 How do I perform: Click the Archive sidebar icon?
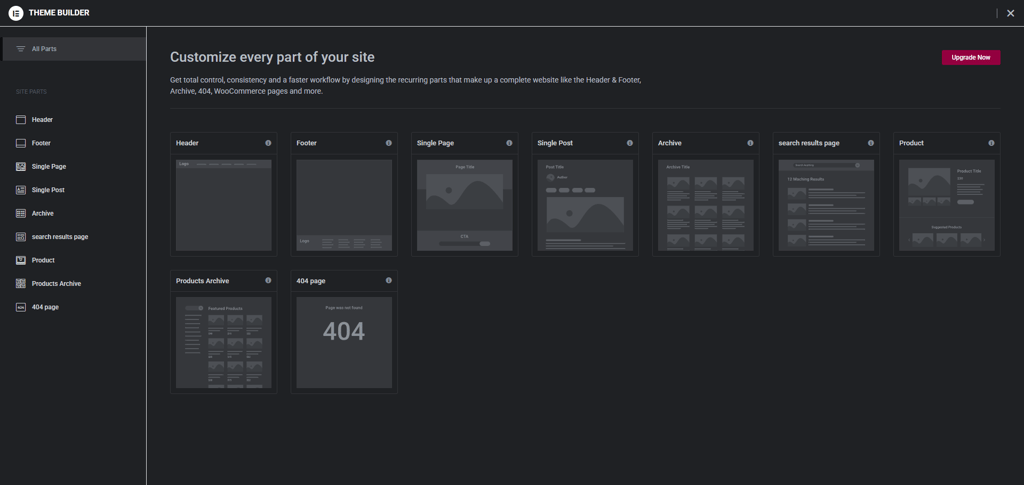(20, 213)
